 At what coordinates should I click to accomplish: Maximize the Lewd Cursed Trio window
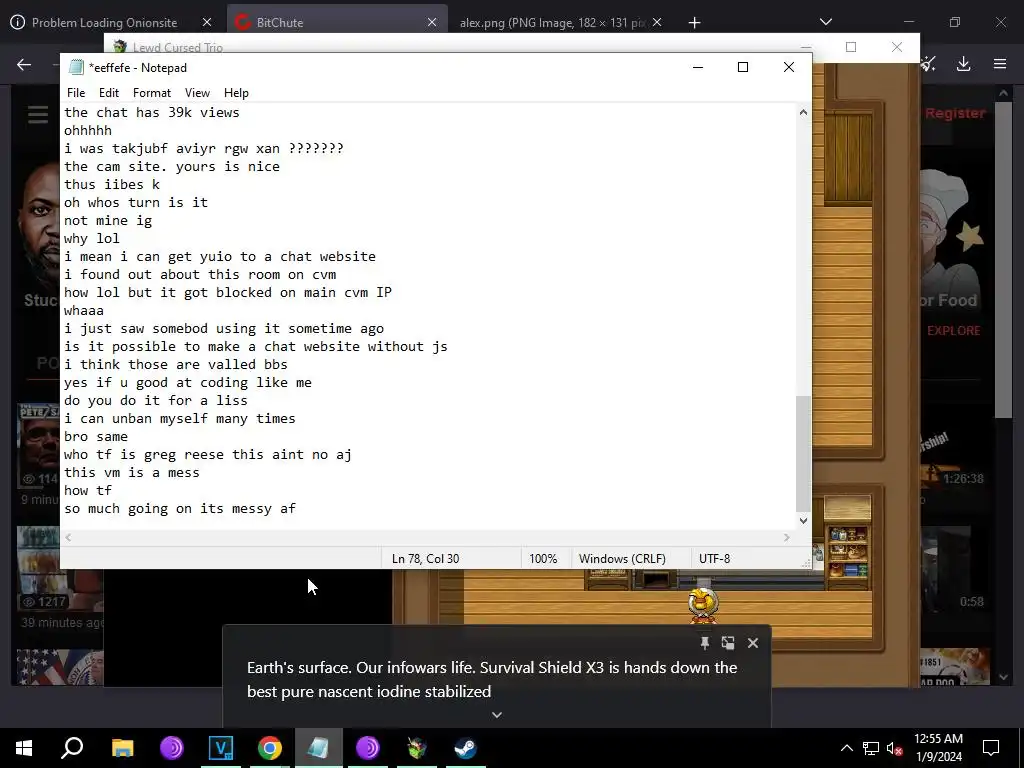[850, 47]
